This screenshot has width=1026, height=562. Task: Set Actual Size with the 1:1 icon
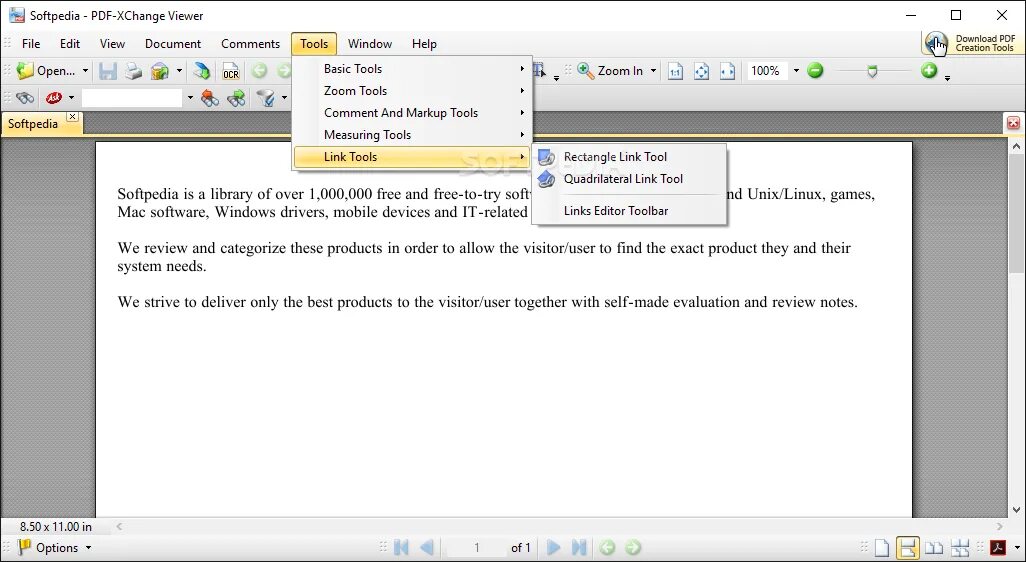pos(675,71)
